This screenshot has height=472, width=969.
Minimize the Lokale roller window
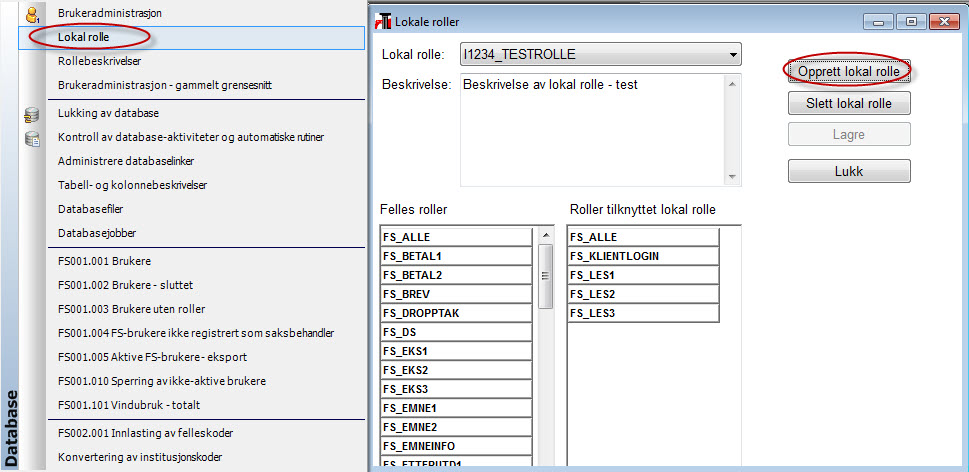879,22
